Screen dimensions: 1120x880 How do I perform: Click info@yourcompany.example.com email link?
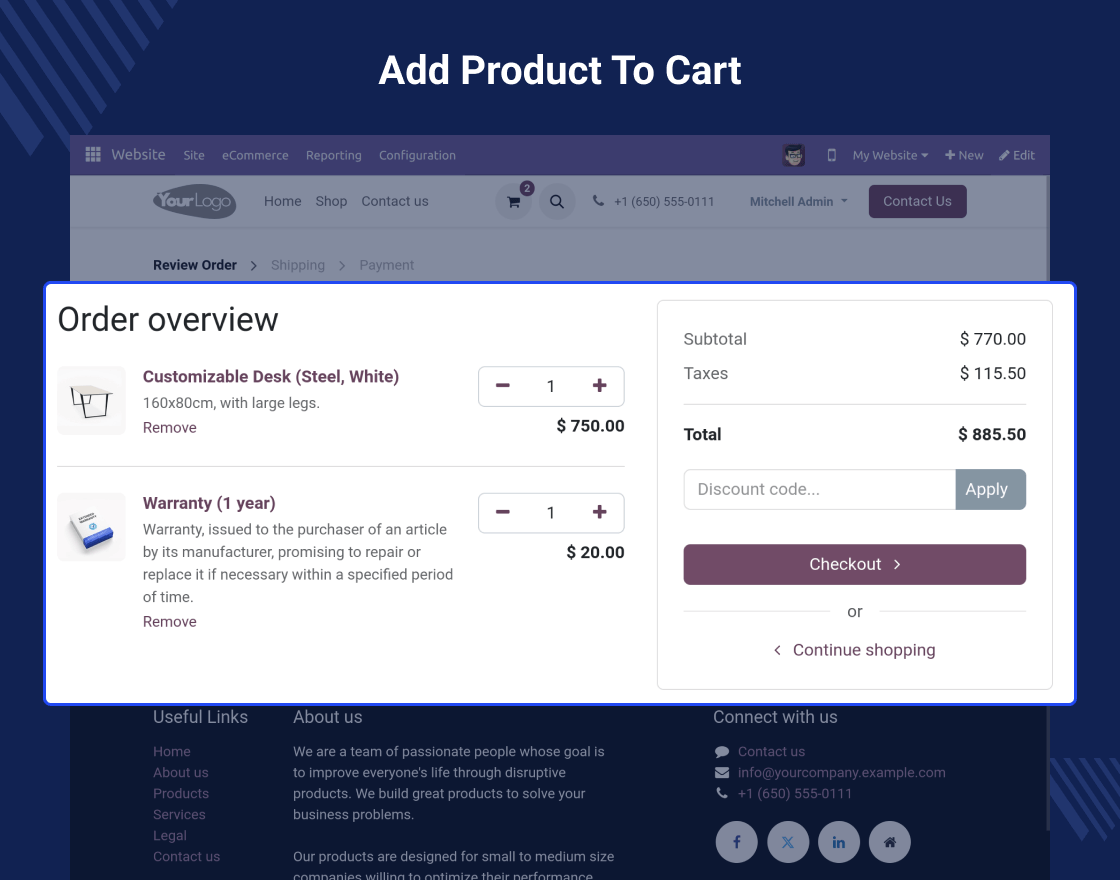841,773
